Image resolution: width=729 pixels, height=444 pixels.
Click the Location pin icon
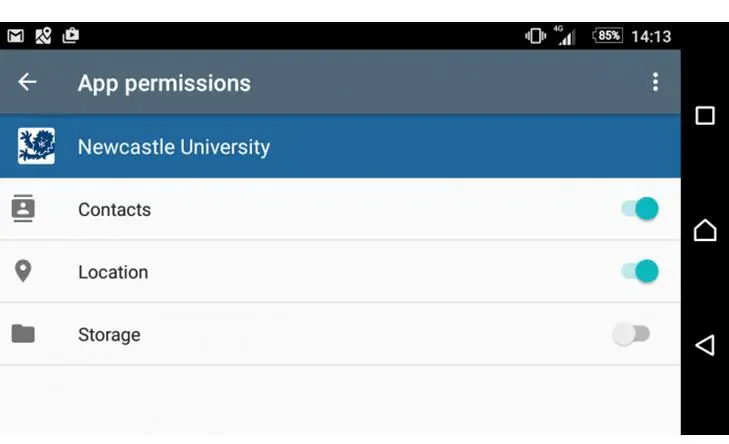click(23, 271)
